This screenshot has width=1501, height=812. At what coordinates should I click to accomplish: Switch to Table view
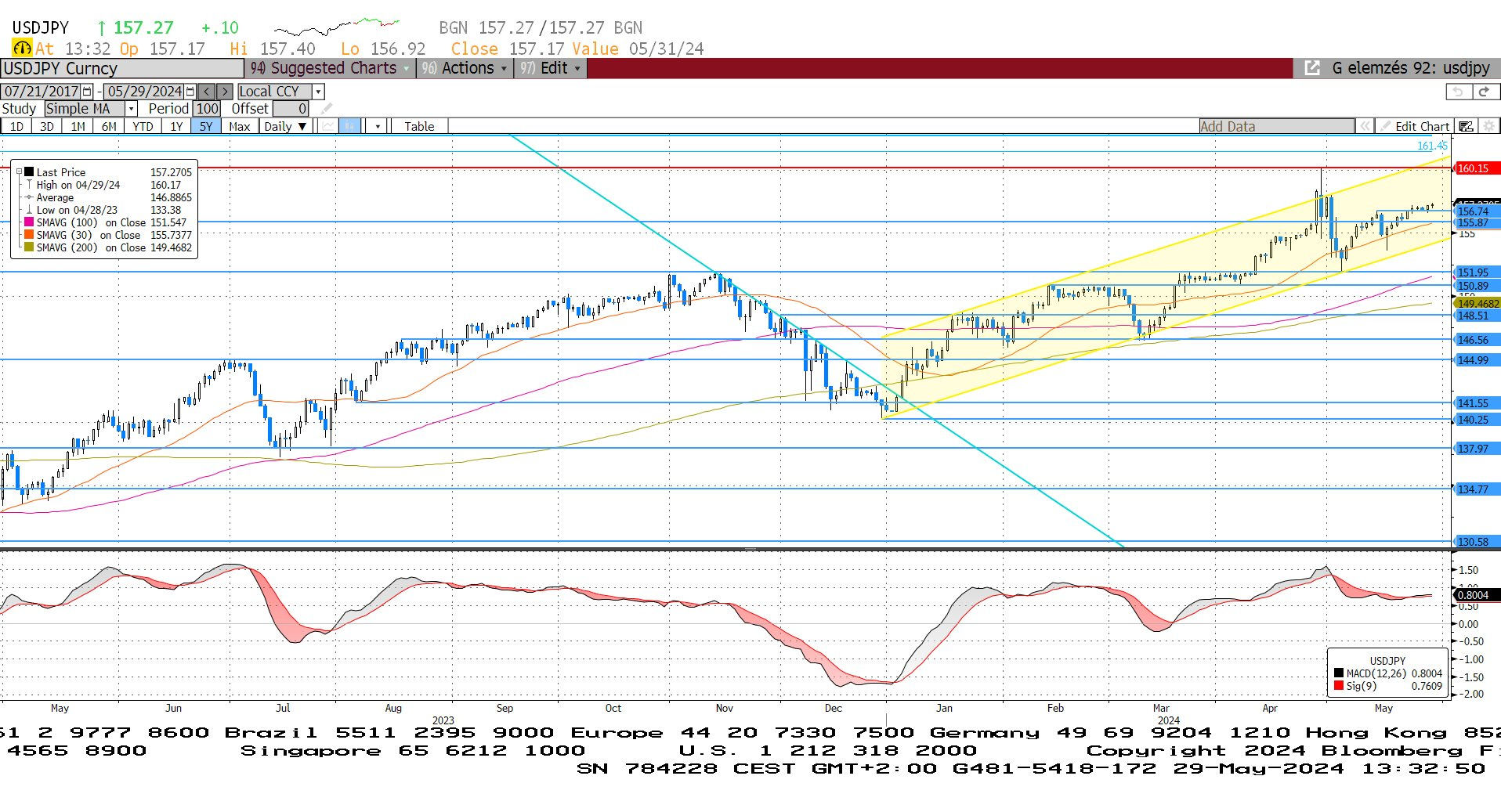coord(419,126)
